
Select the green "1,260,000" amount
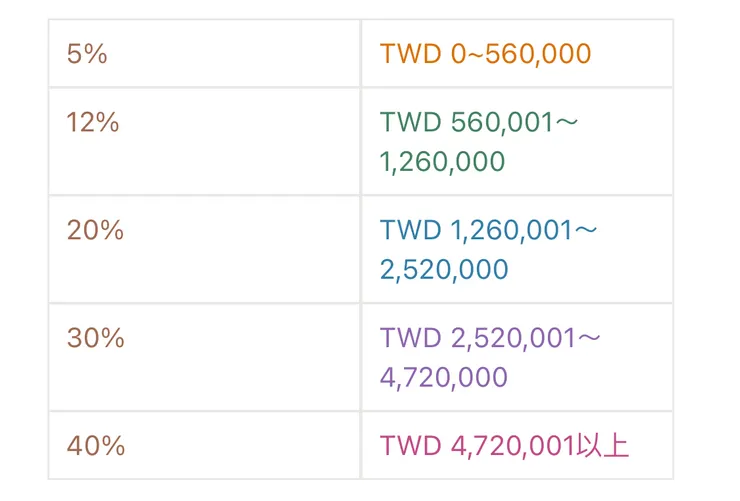[442, 162]
